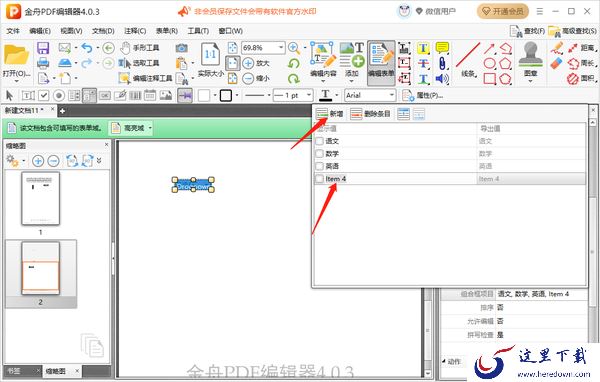This screenshot has height=382, width=600.
Task: Tick the checkbox for Item 4
Action: 320,179
